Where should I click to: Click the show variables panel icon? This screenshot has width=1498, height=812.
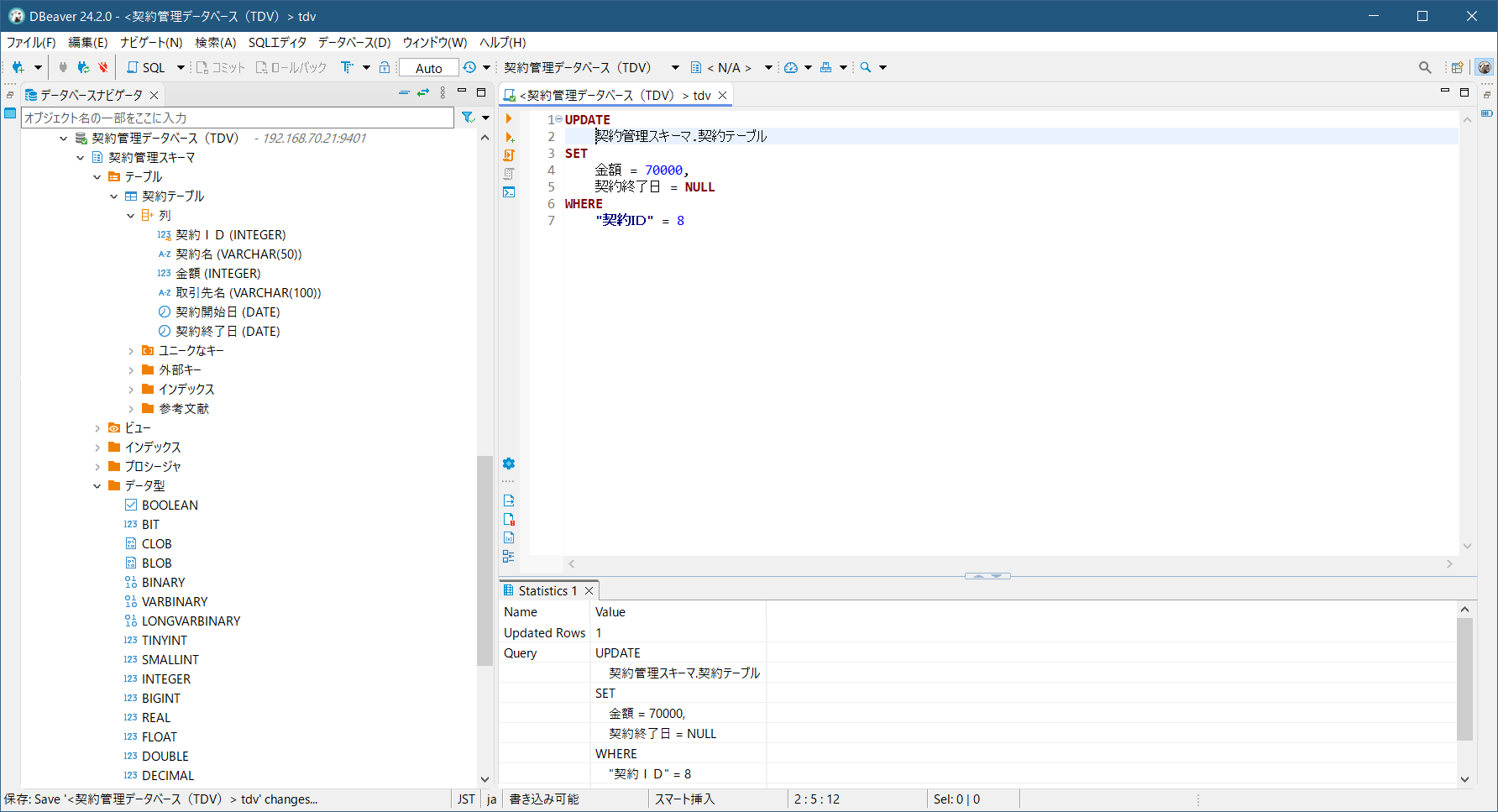click(509, 537)
